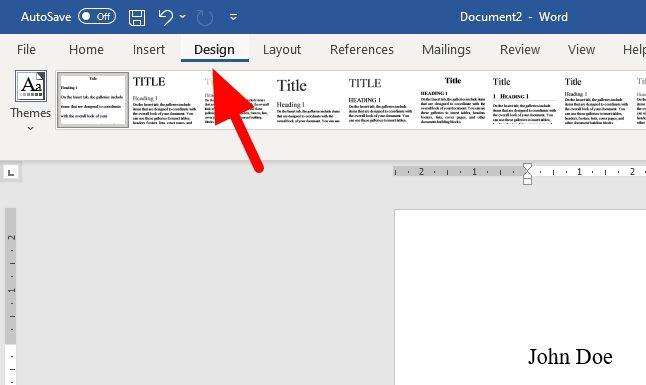Image resolution: width=646 pixels, height=385 pixels.
Task: Select the first bordered document style thumbnail
Action: pos(93,100)
